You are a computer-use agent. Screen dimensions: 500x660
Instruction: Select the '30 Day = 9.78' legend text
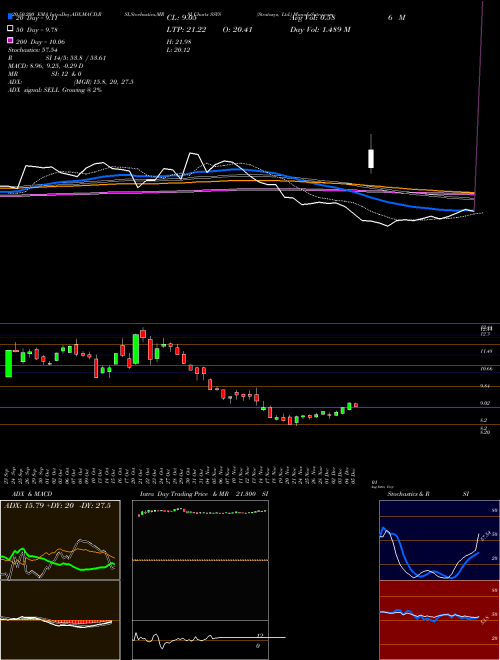tap(36, 29)
